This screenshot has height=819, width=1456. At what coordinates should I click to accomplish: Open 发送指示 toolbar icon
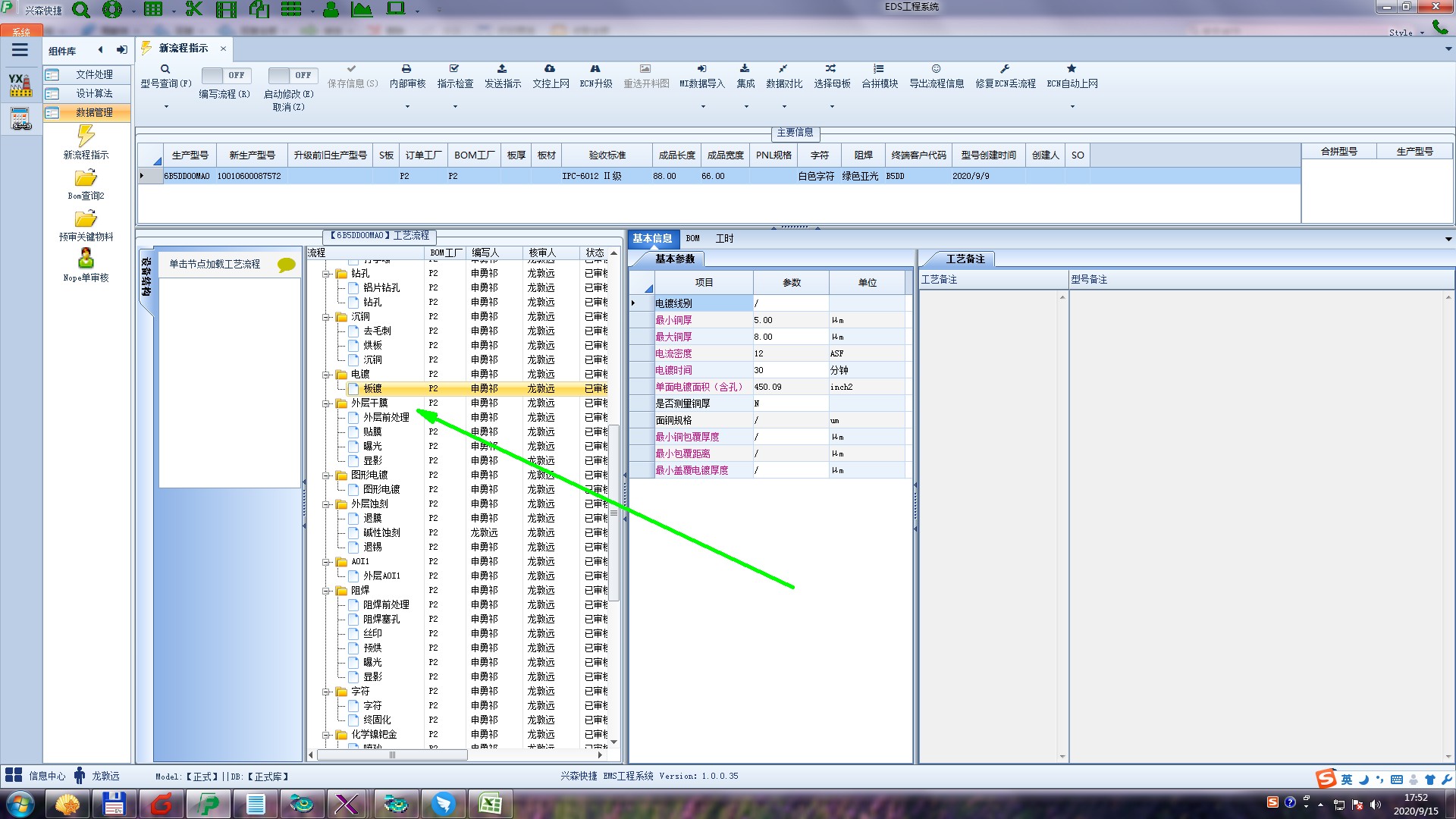[x=502, y=69]
